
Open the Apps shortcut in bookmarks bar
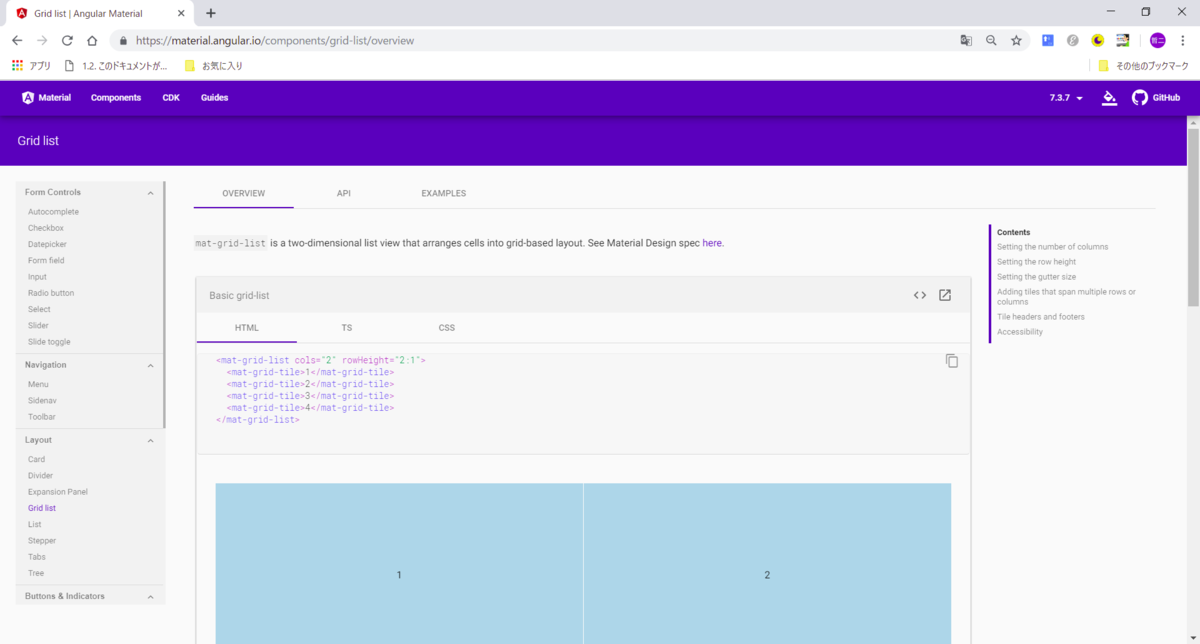pyautogui.click(x=31, y=66)
